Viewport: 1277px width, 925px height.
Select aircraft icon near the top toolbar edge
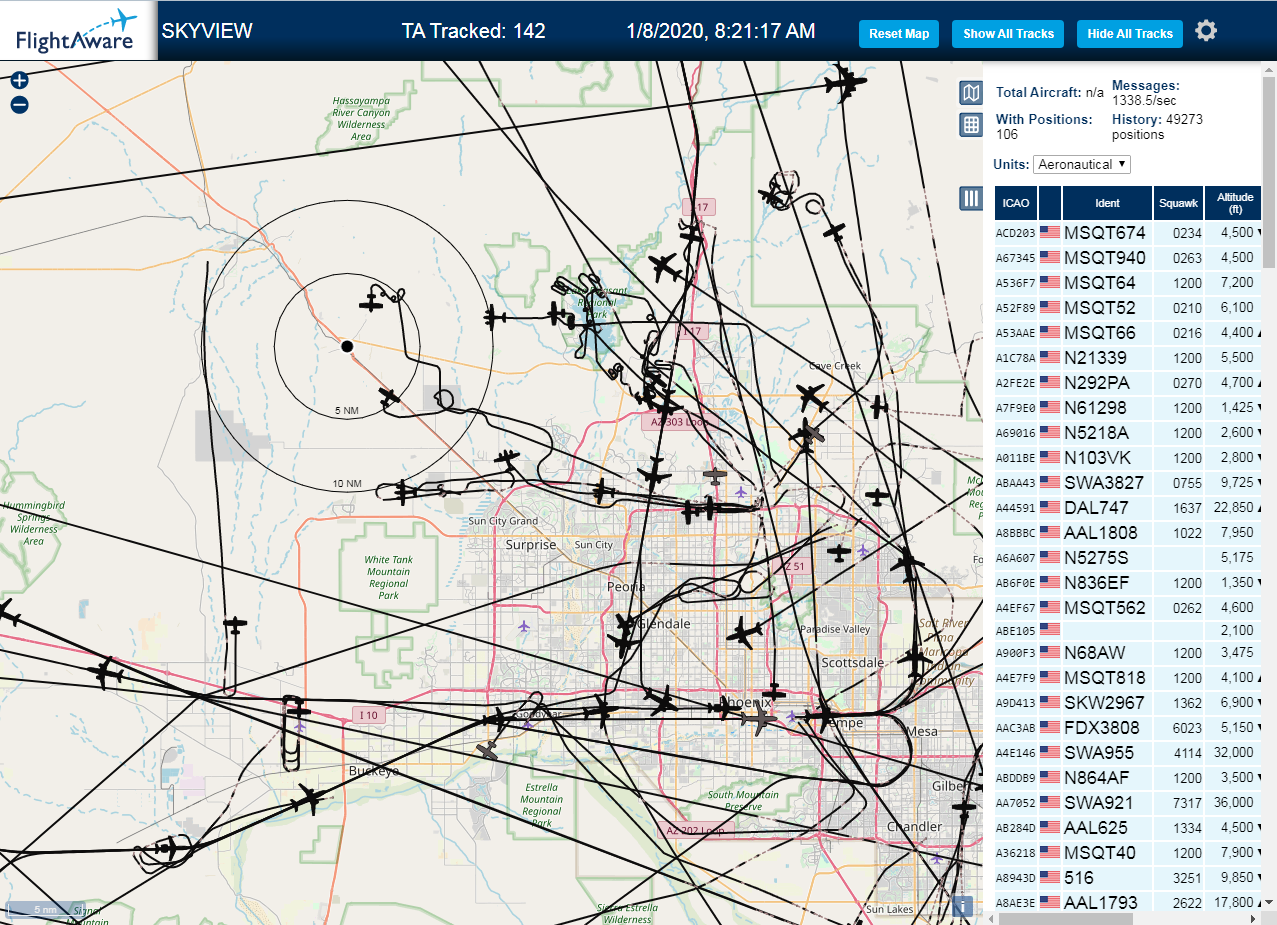point(845,82)
